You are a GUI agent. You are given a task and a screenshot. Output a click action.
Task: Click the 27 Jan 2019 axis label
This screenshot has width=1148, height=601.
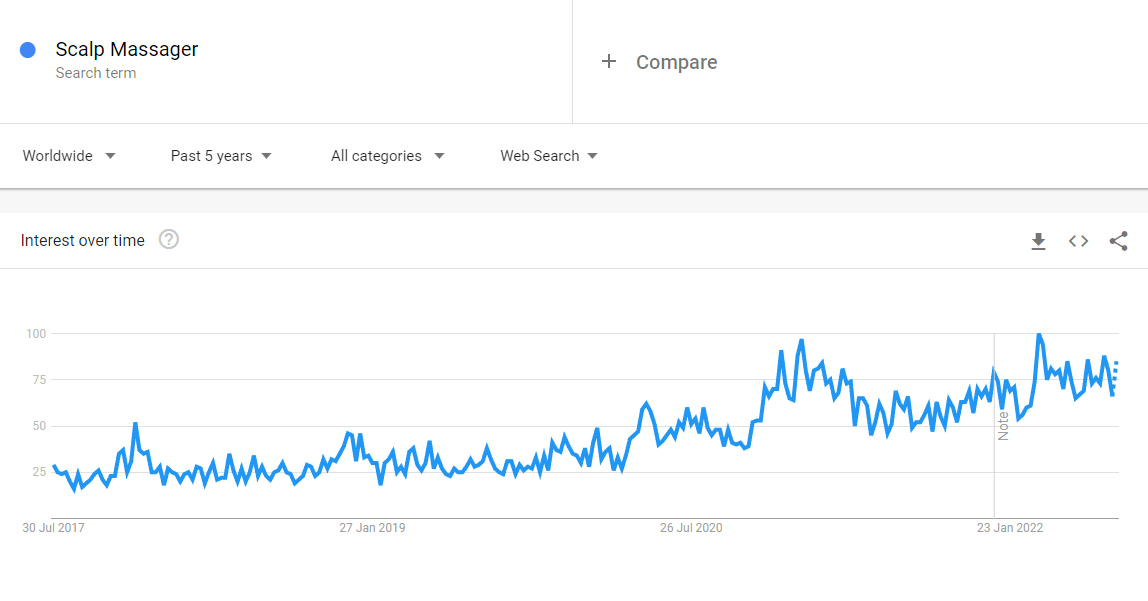(x=372, y=528)
